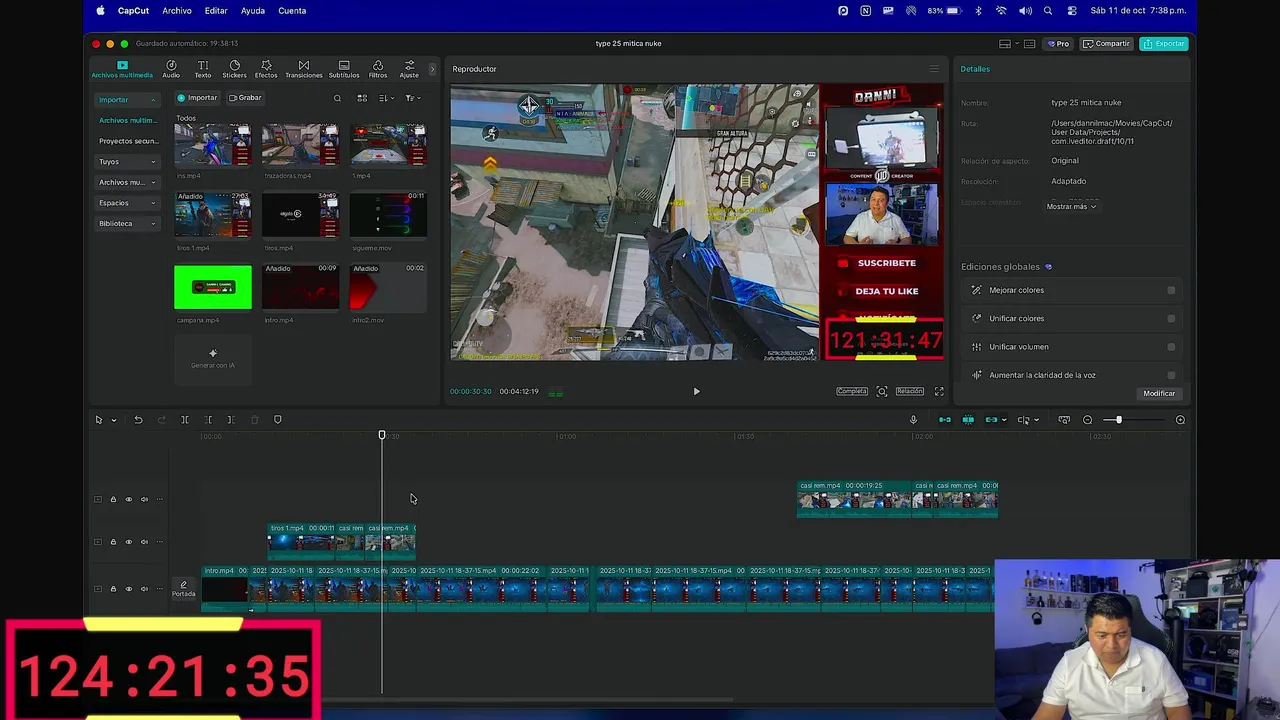Image resolution: width=1280 pixels, height=720 pixels.
Task: Enter fullscreen preview mode
Action: [x=939, y=392]
